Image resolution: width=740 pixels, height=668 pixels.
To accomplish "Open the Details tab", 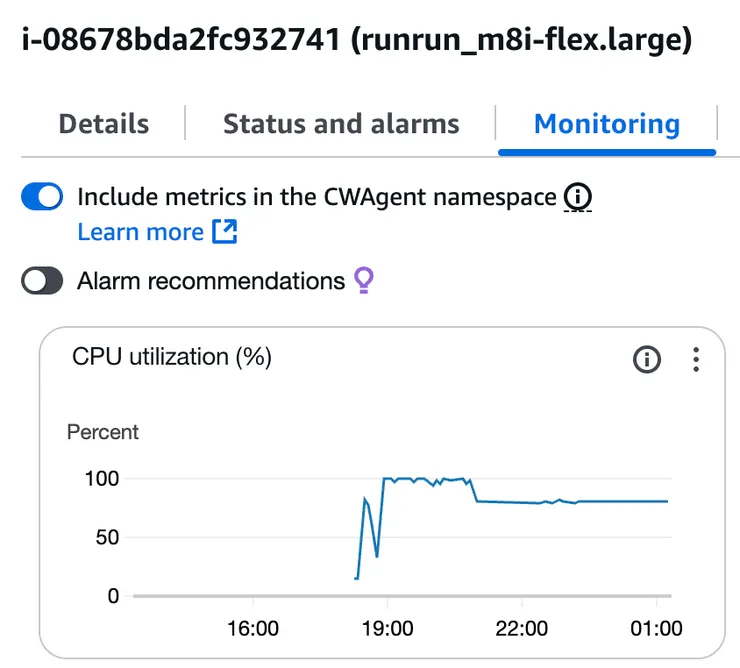I will point(104,124).
